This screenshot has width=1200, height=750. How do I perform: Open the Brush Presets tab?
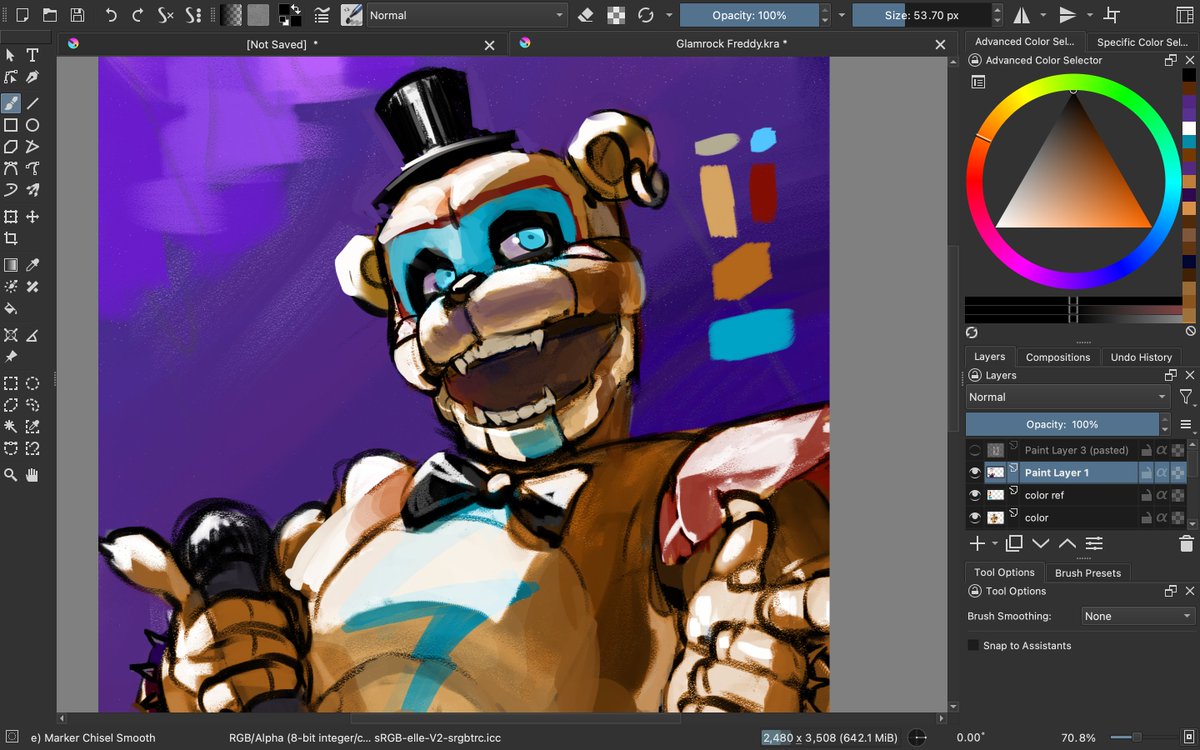coord(1088,572)
